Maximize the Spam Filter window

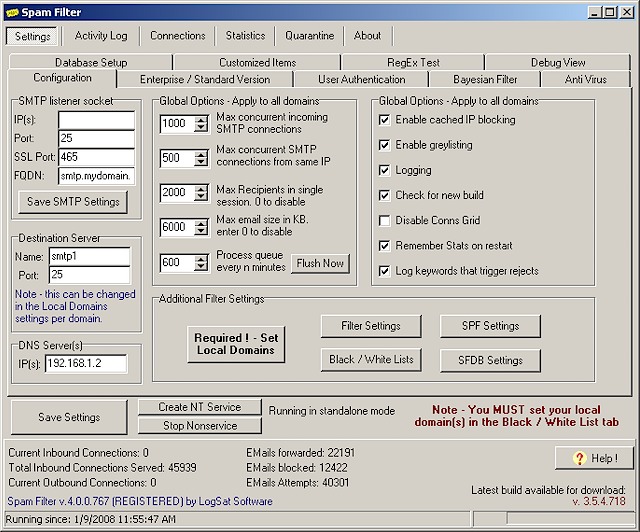pos(609,12)
